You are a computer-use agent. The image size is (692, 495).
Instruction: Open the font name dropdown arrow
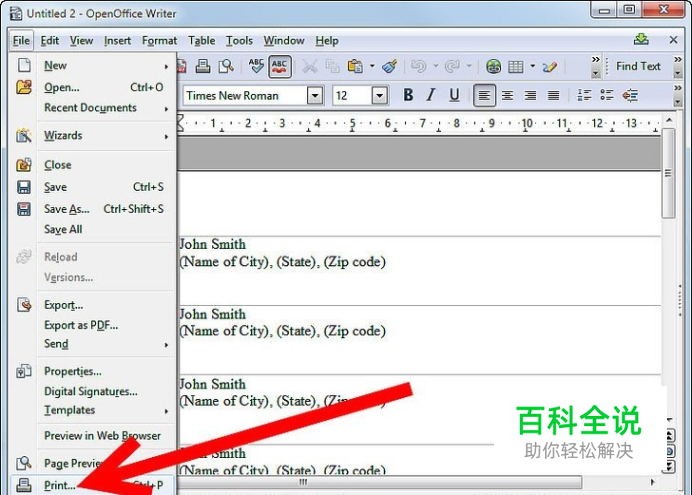tap(315, 95)
